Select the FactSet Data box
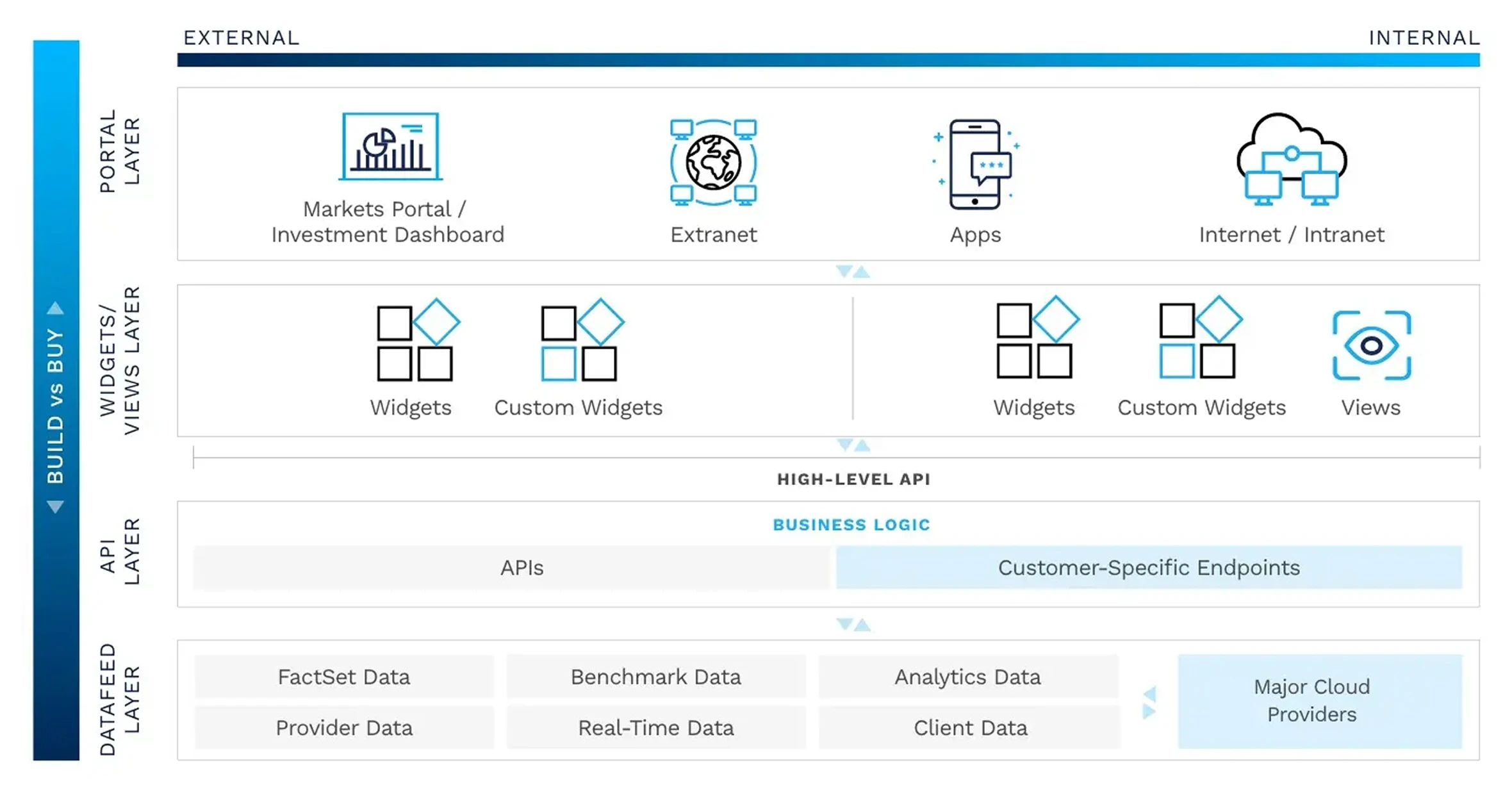This screenshot has height=792, width=1512. click(344, 677)
